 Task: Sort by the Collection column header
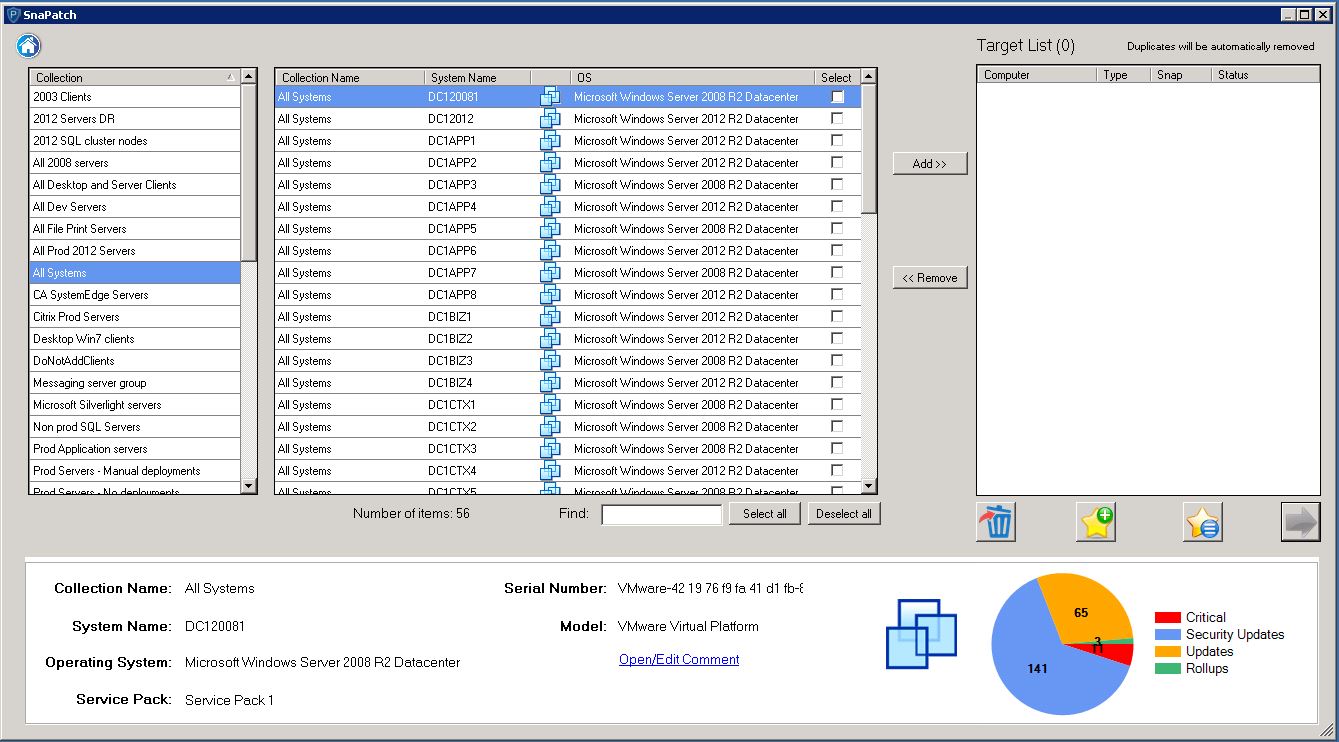pos(135,77)
